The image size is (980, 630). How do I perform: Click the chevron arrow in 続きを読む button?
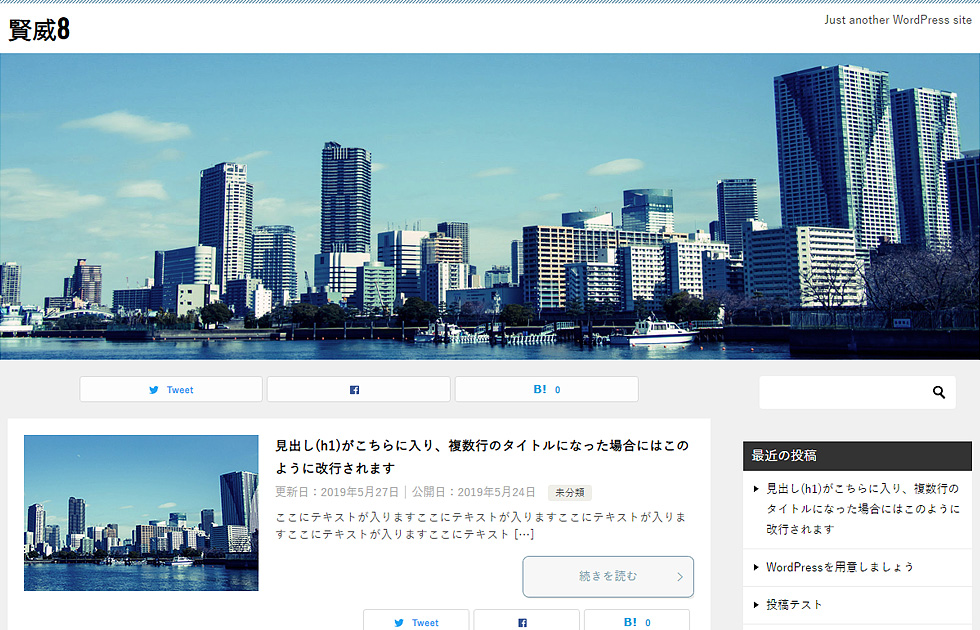(x=680, y=577)
